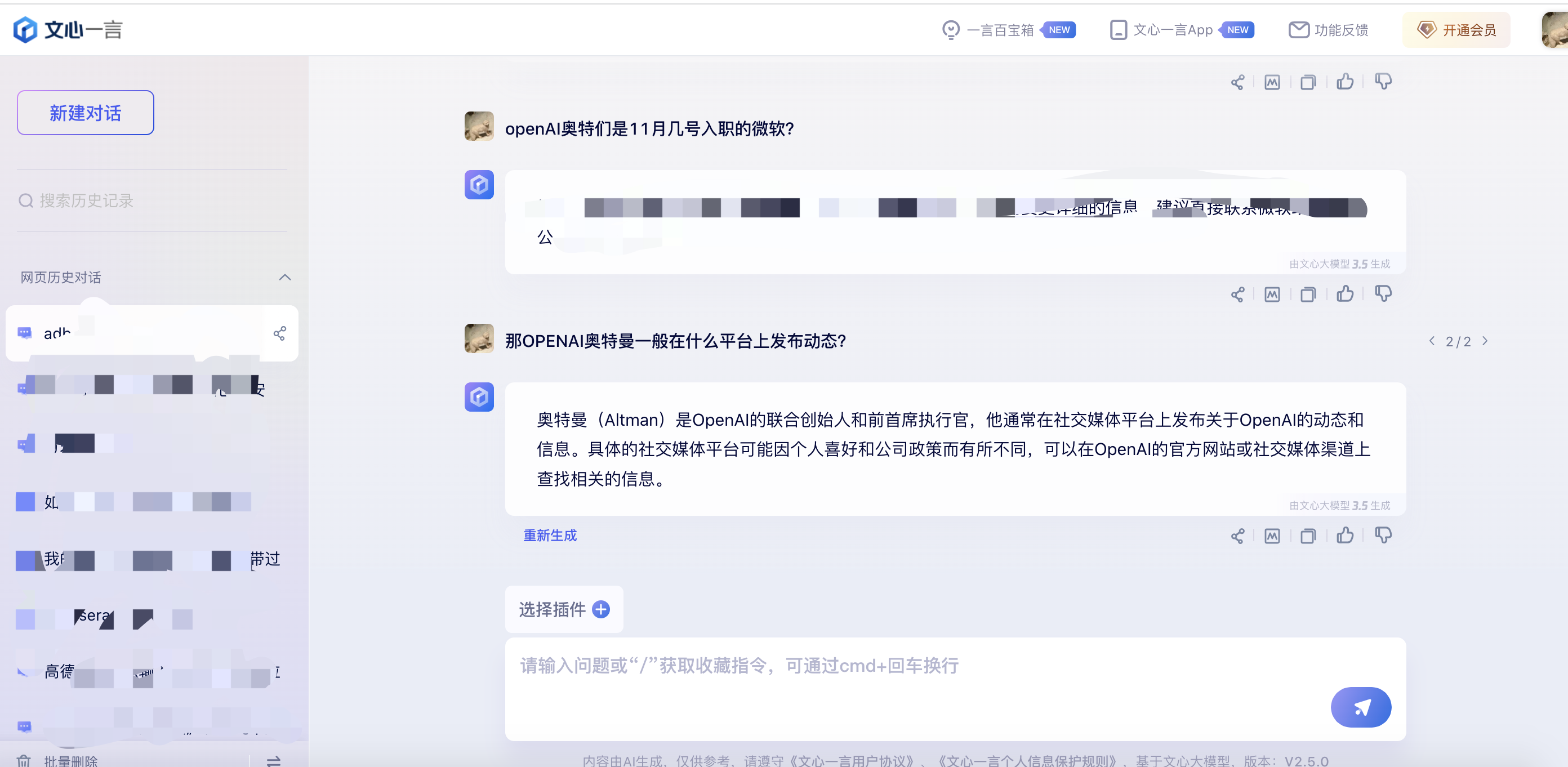Go to next answer version arrow
Screen dimensions: 1568x767
click(1485, 341)
